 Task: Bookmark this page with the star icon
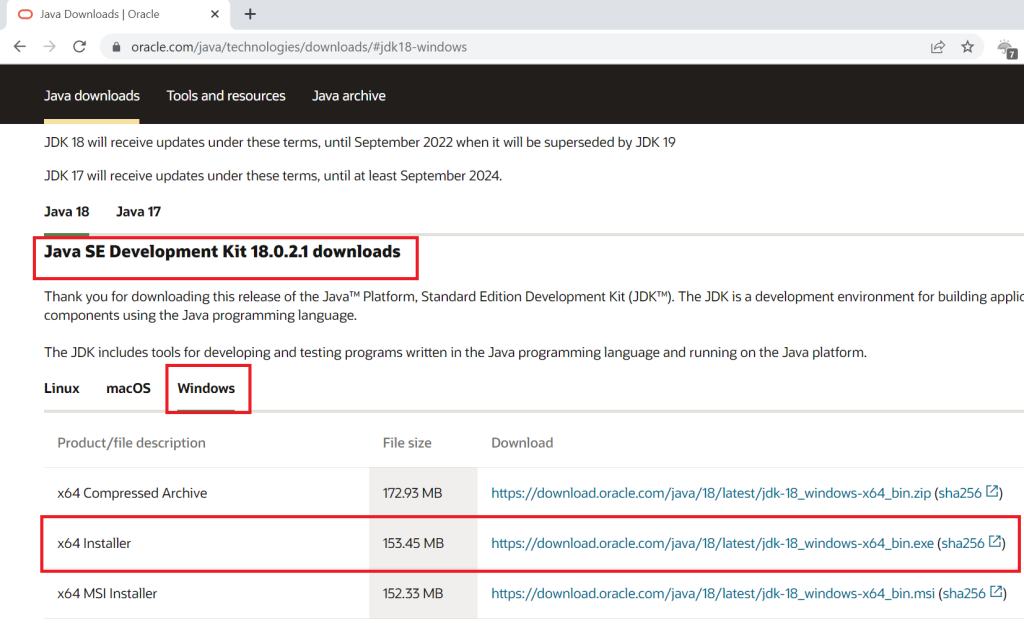[967, 47]
